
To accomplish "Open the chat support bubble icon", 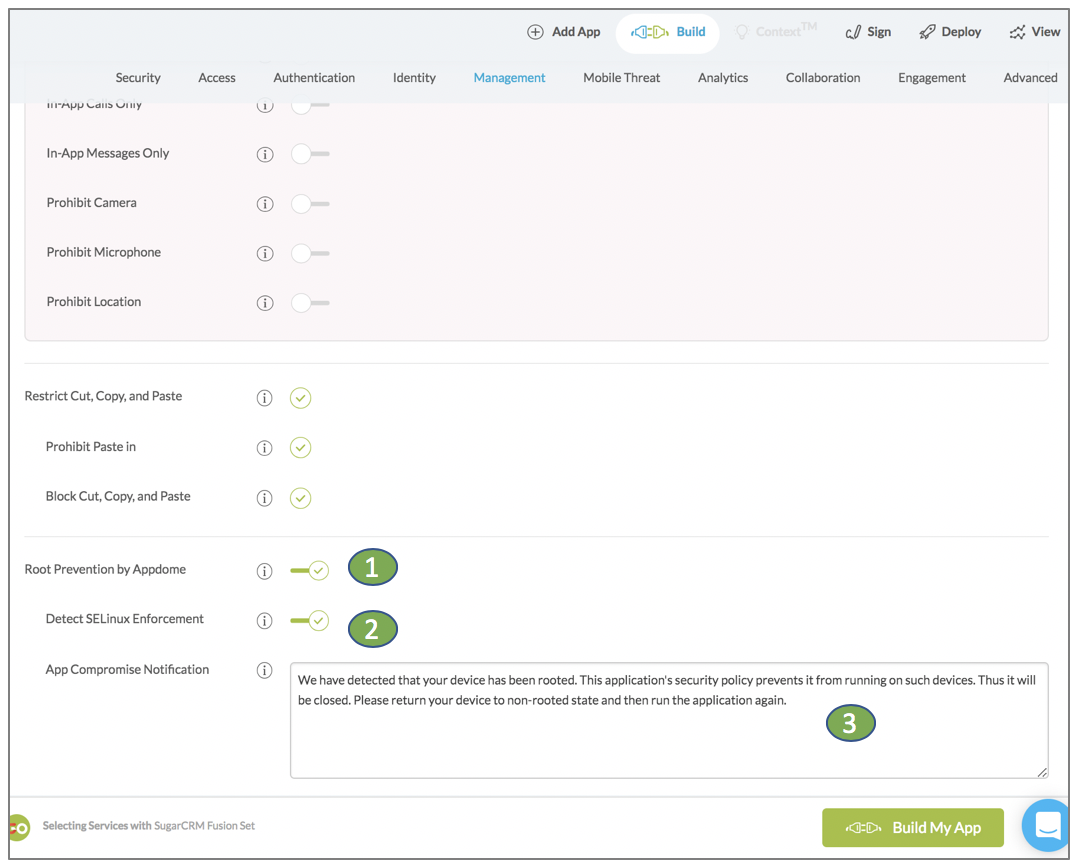I will tap(1047, 826).
